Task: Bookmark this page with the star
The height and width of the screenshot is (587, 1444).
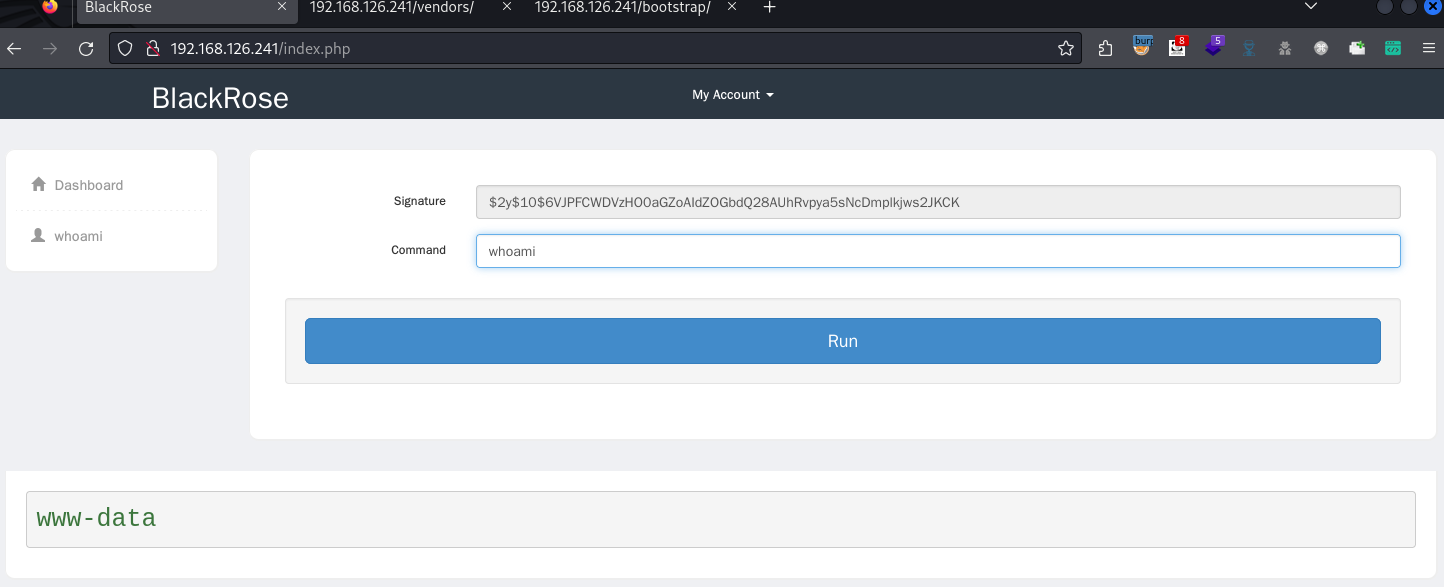Action: click(x=1066, y=48)
